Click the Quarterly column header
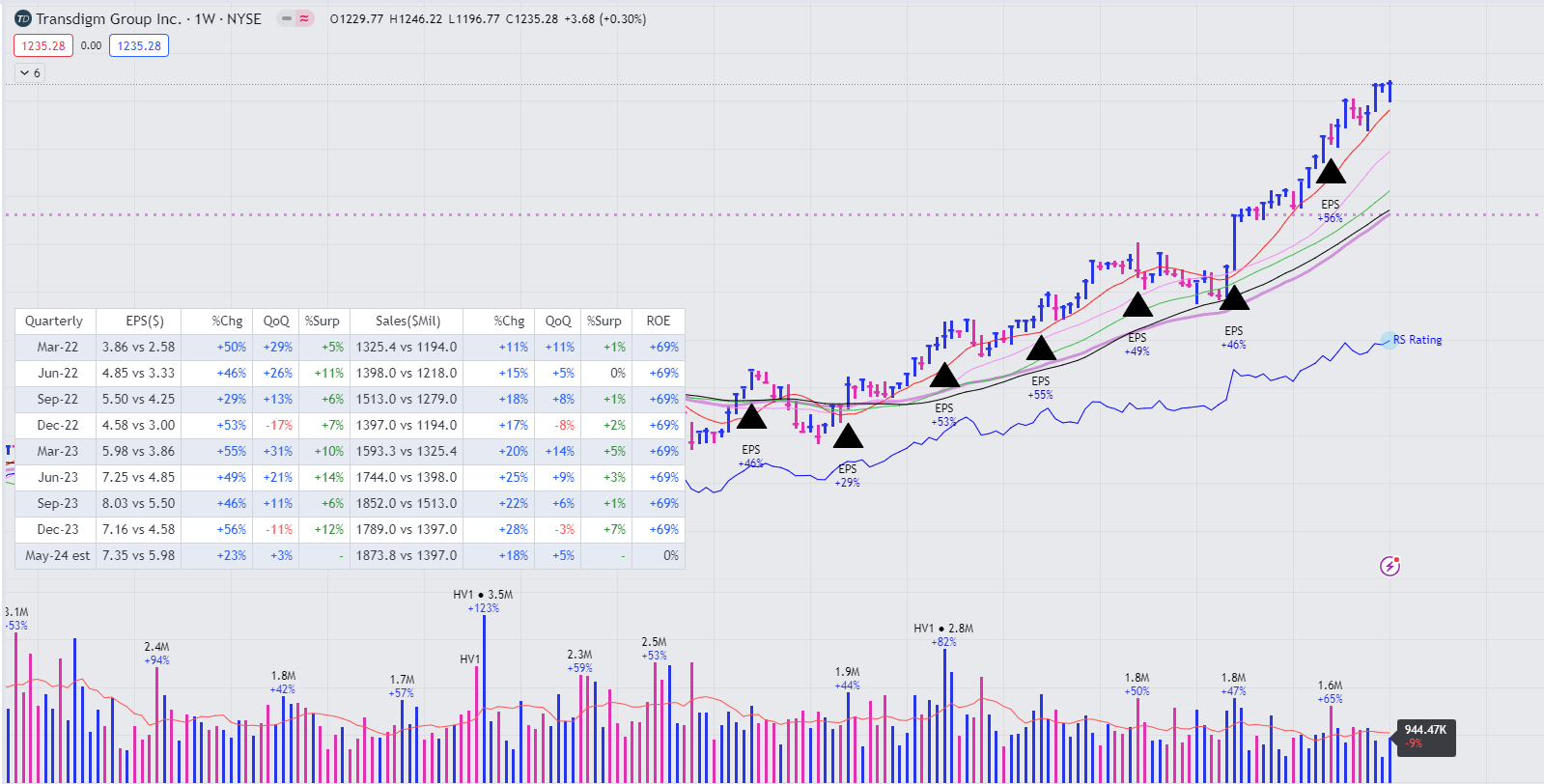Viewport: 1544px width, 784px height. 54,321
